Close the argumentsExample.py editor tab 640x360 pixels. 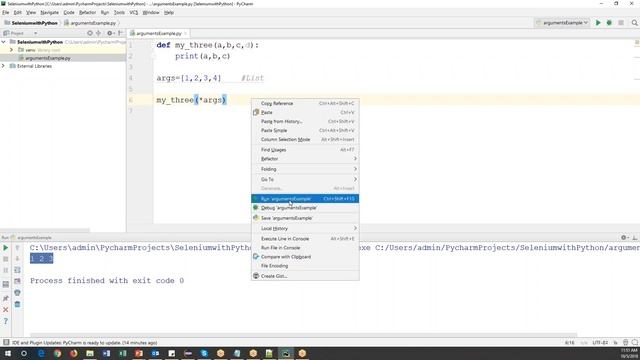tap(185, 33)
